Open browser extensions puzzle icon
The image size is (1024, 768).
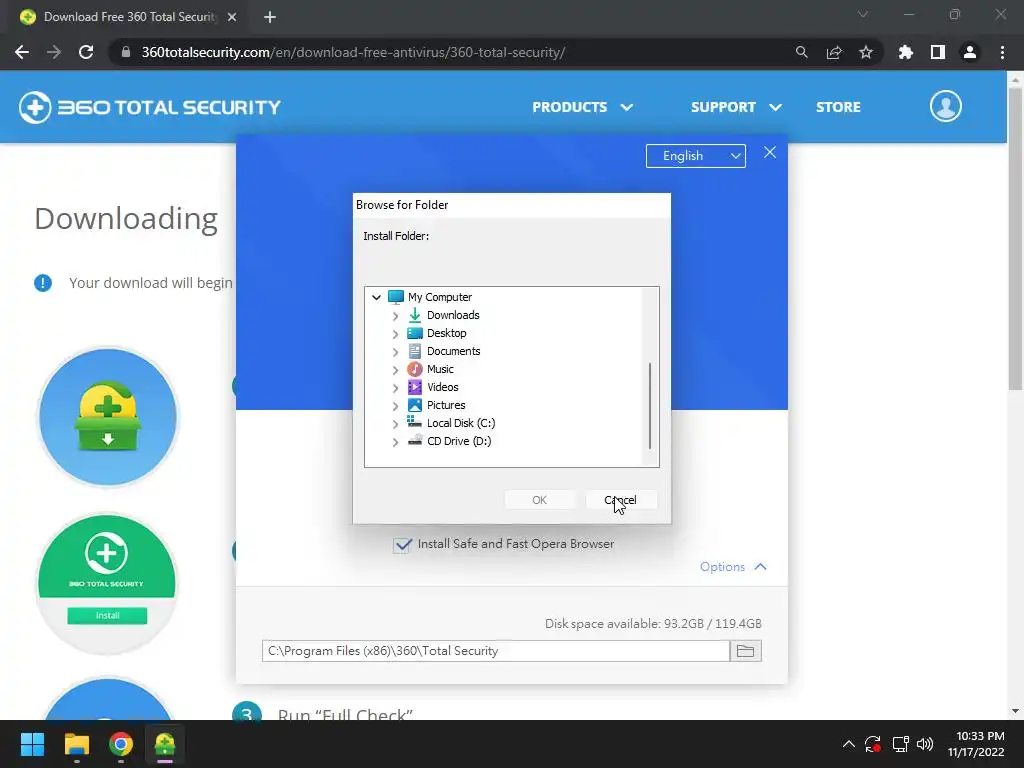906,52
